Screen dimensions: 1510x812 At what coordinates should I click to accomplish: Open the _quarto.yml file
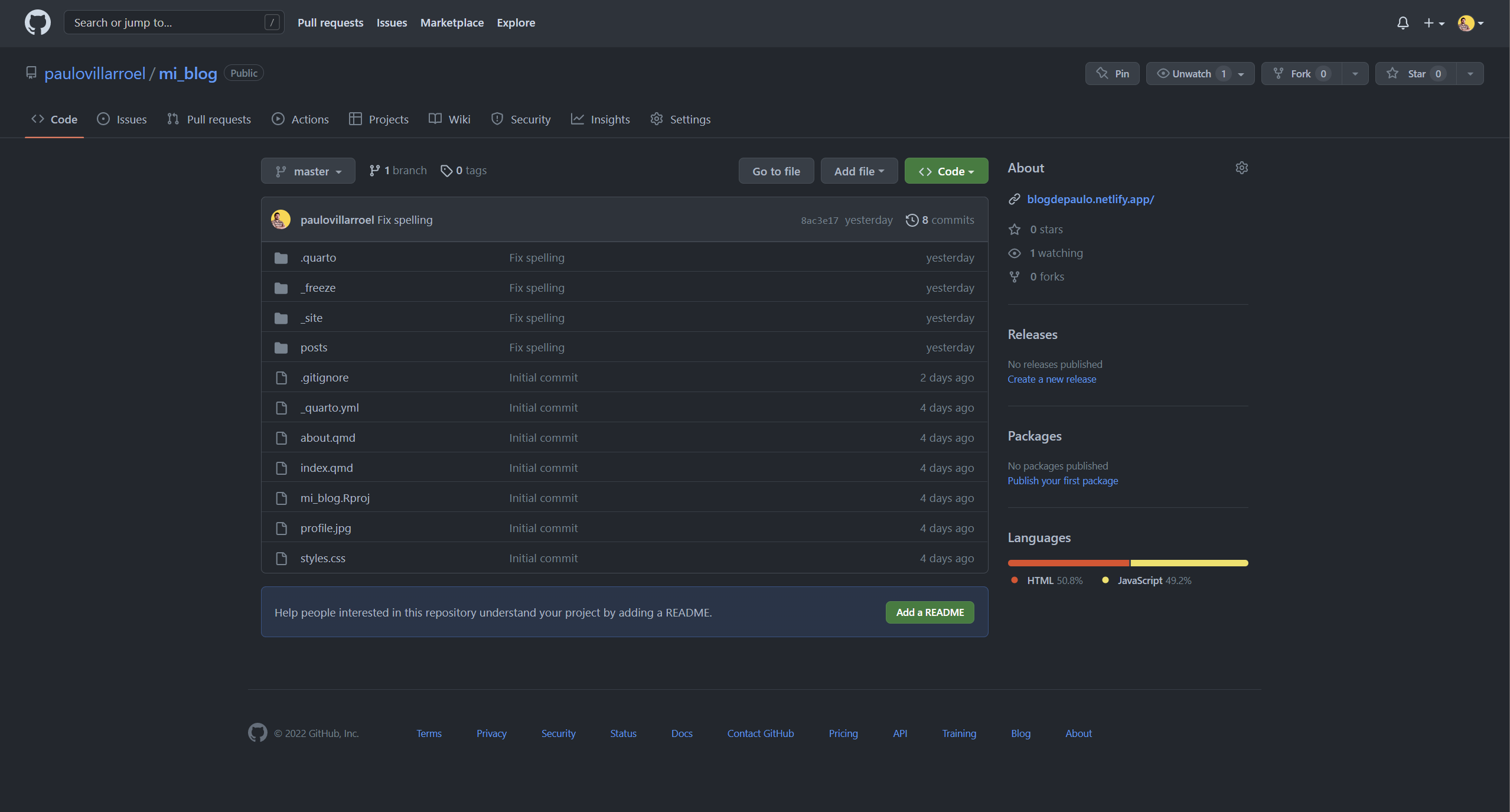pos(330,407)
